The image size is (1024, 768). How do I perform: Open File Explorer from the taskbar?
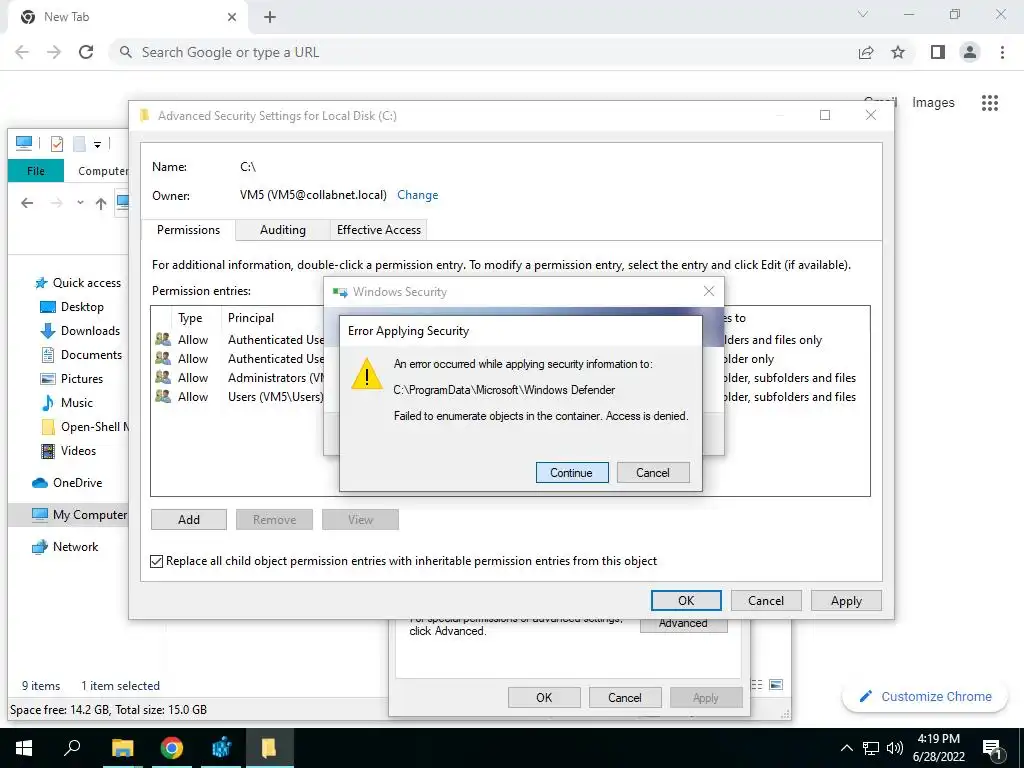(x=122, y=748)
